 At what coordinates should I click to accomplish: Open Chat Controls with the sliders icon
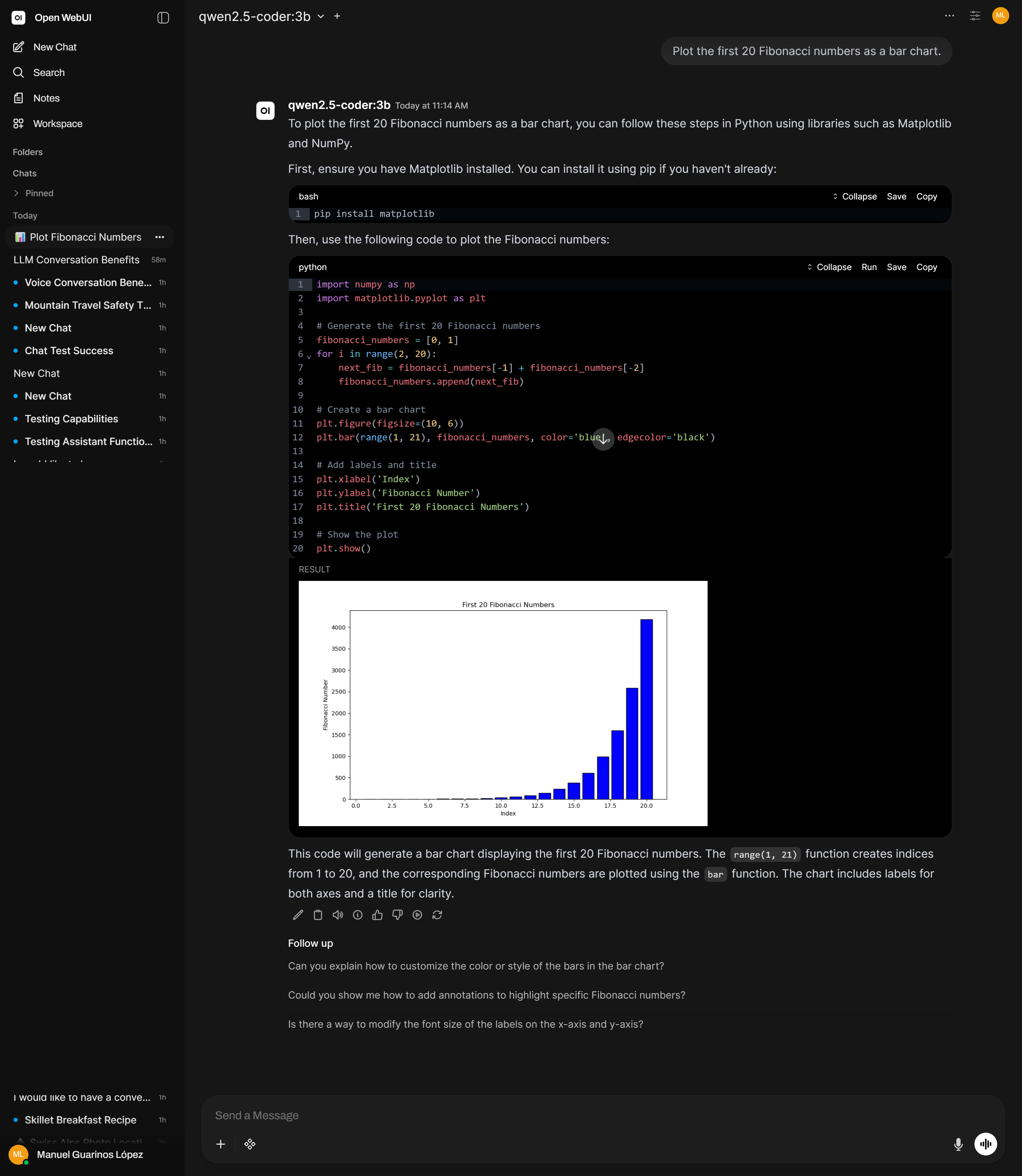(x=975, y=16)
